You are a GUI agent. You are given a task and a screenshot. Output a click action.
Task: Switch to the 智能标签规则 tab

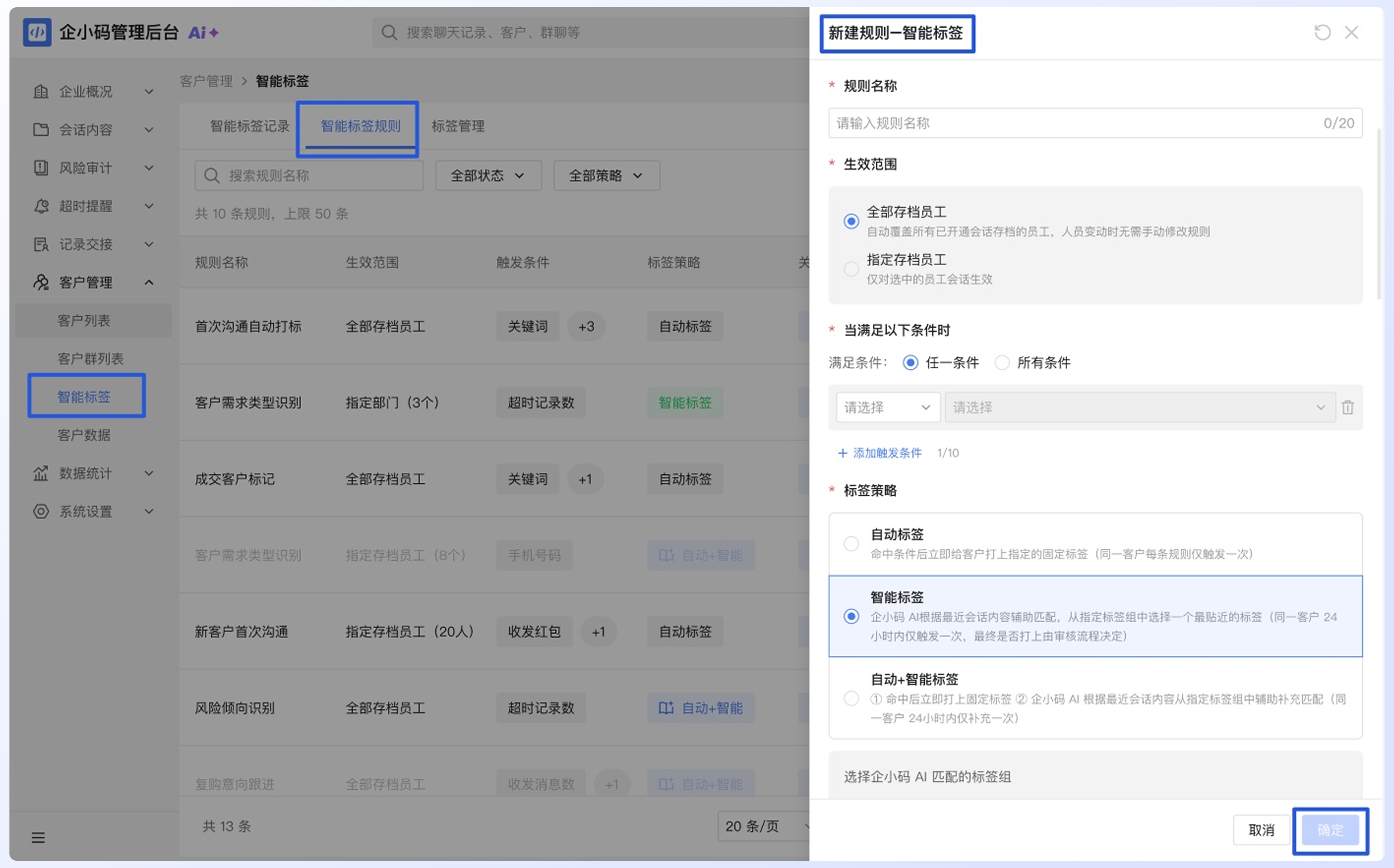tap(360, 126)
